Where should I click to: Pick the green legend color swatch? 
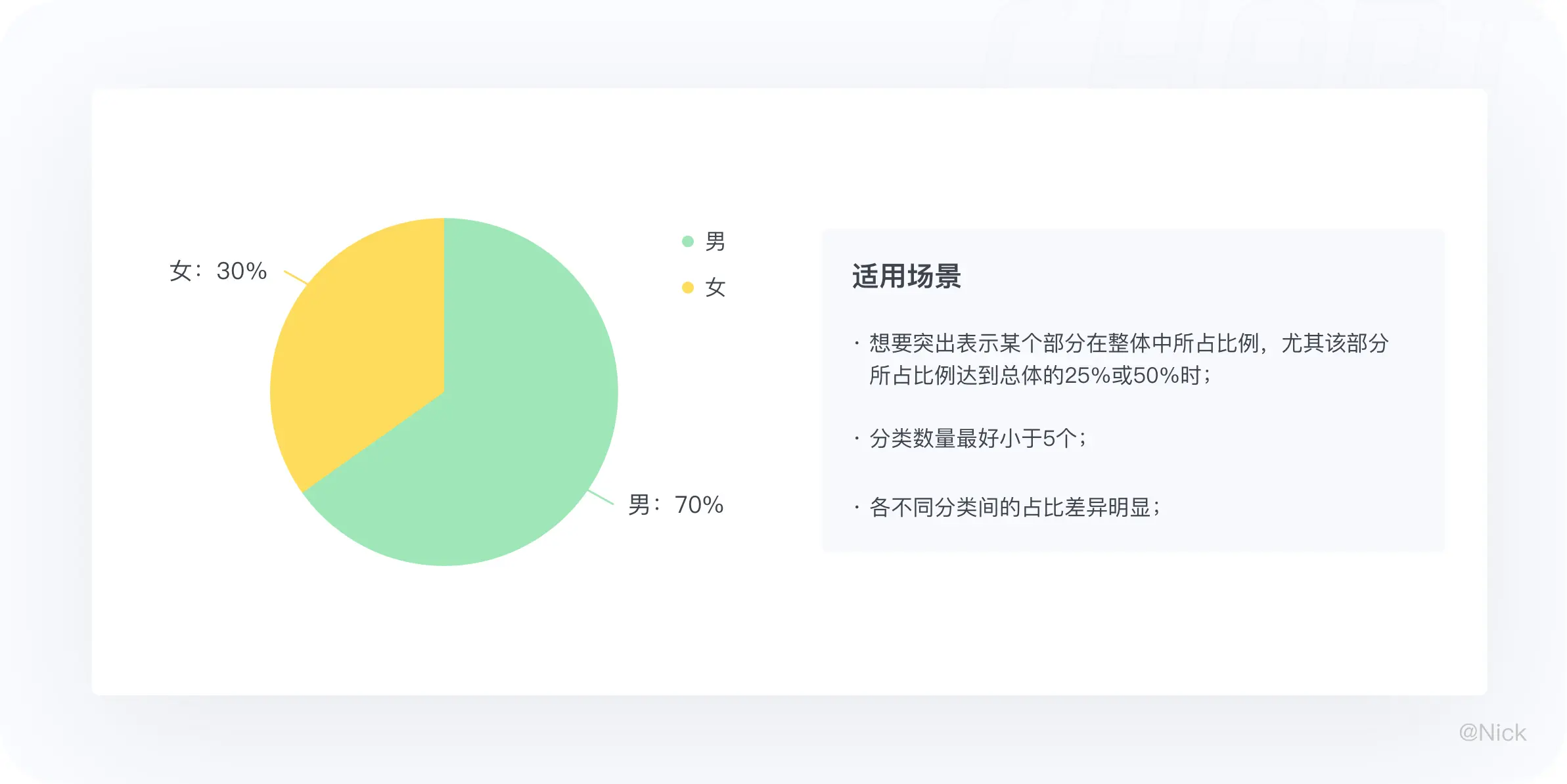[x=688, y=242]
